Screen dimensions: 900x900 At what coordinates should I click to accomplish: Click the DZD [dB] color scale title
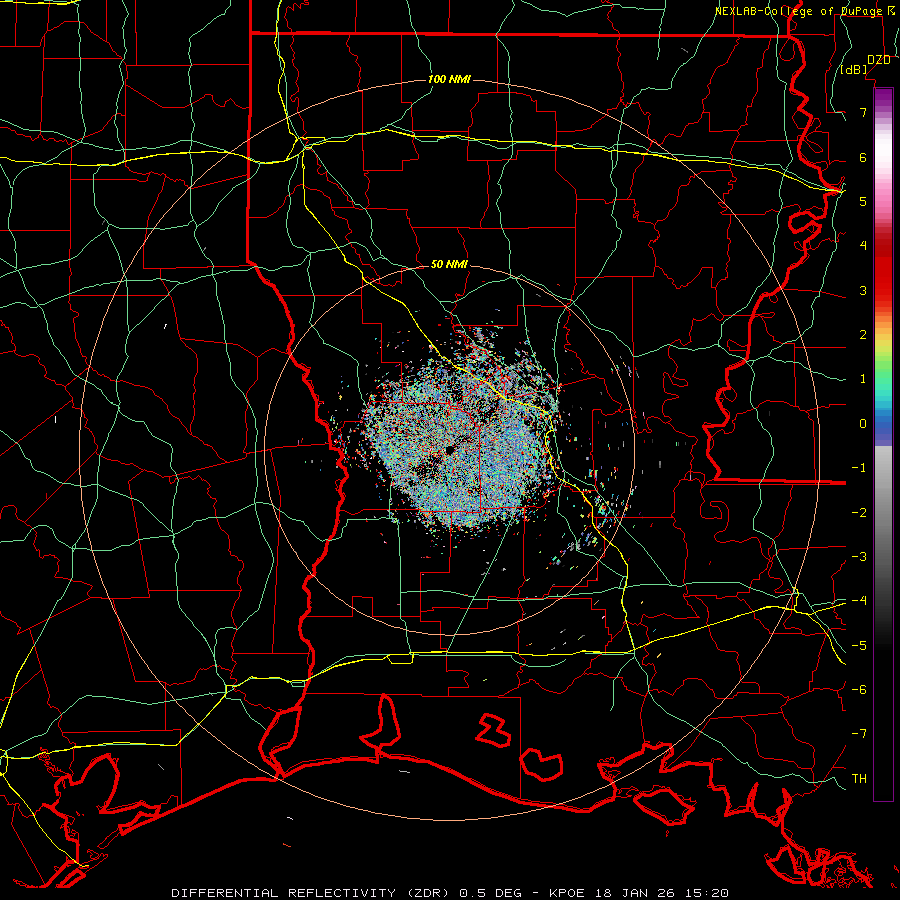(x=865, y=64)
